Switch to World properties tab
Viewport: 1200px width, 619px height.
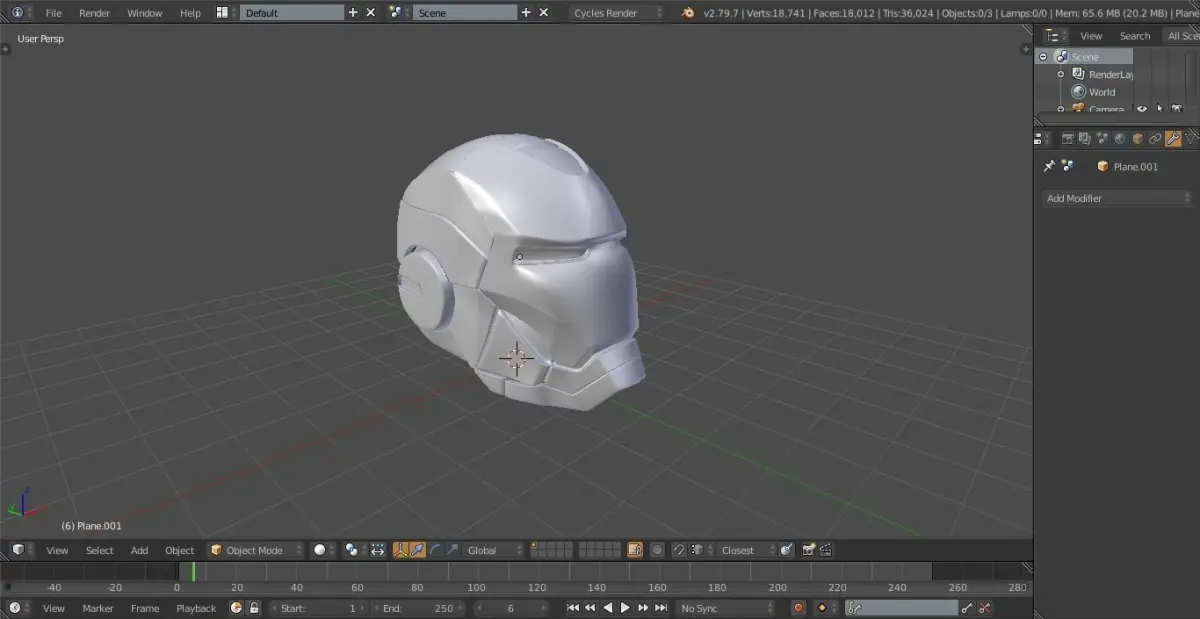point(1120,139)
